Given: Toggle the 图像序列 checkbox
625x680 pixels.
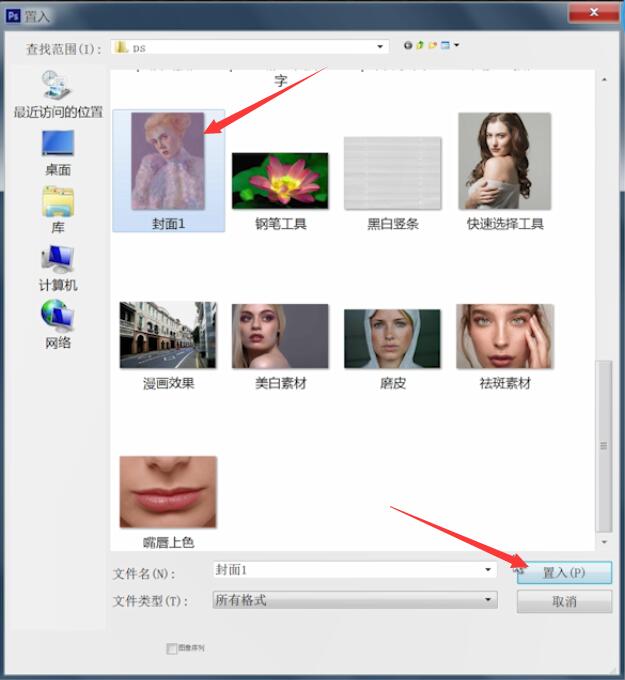Looking at the screenshot, I should pyautogui.click(x=171, y=648).
